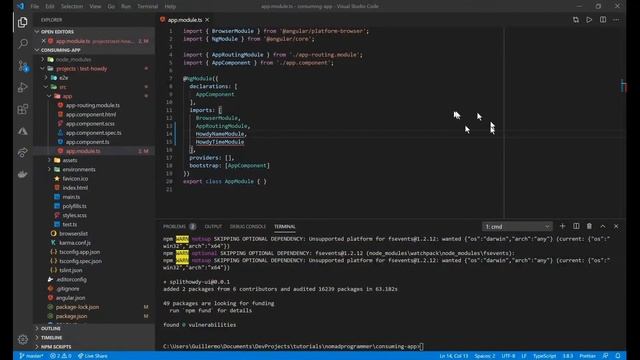Open the Explorer view in activity bar
The height and width of the screenshot is (360, 640).
click(23, 22)
